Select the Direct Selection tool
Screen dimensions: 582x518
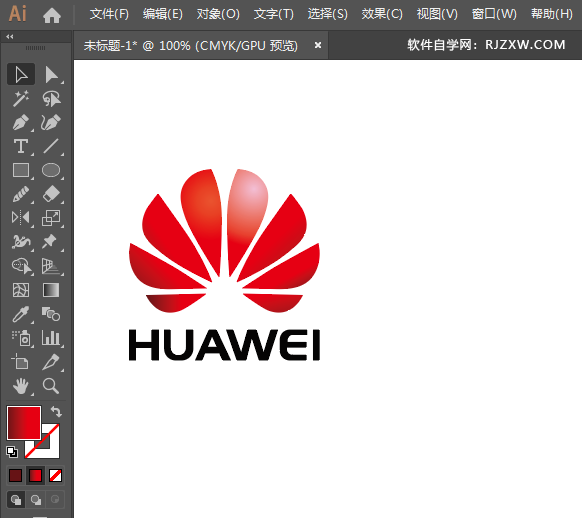51,75
